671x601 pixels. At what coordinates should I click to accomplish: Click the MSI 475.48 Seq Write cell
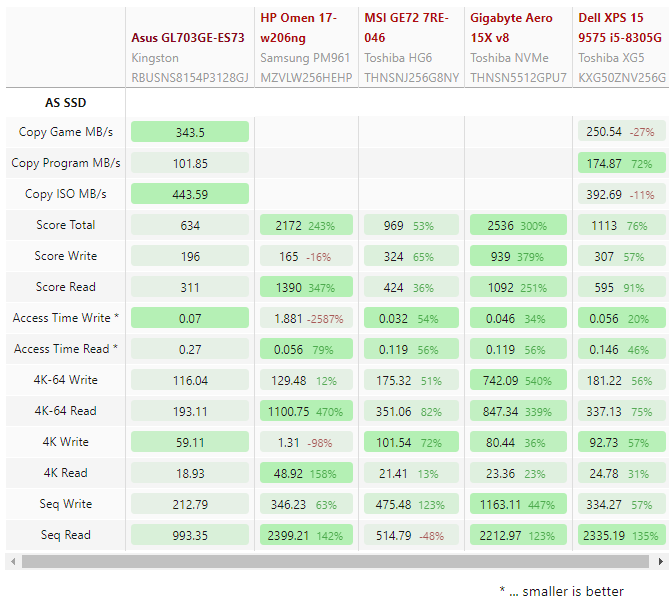[411, 504]
